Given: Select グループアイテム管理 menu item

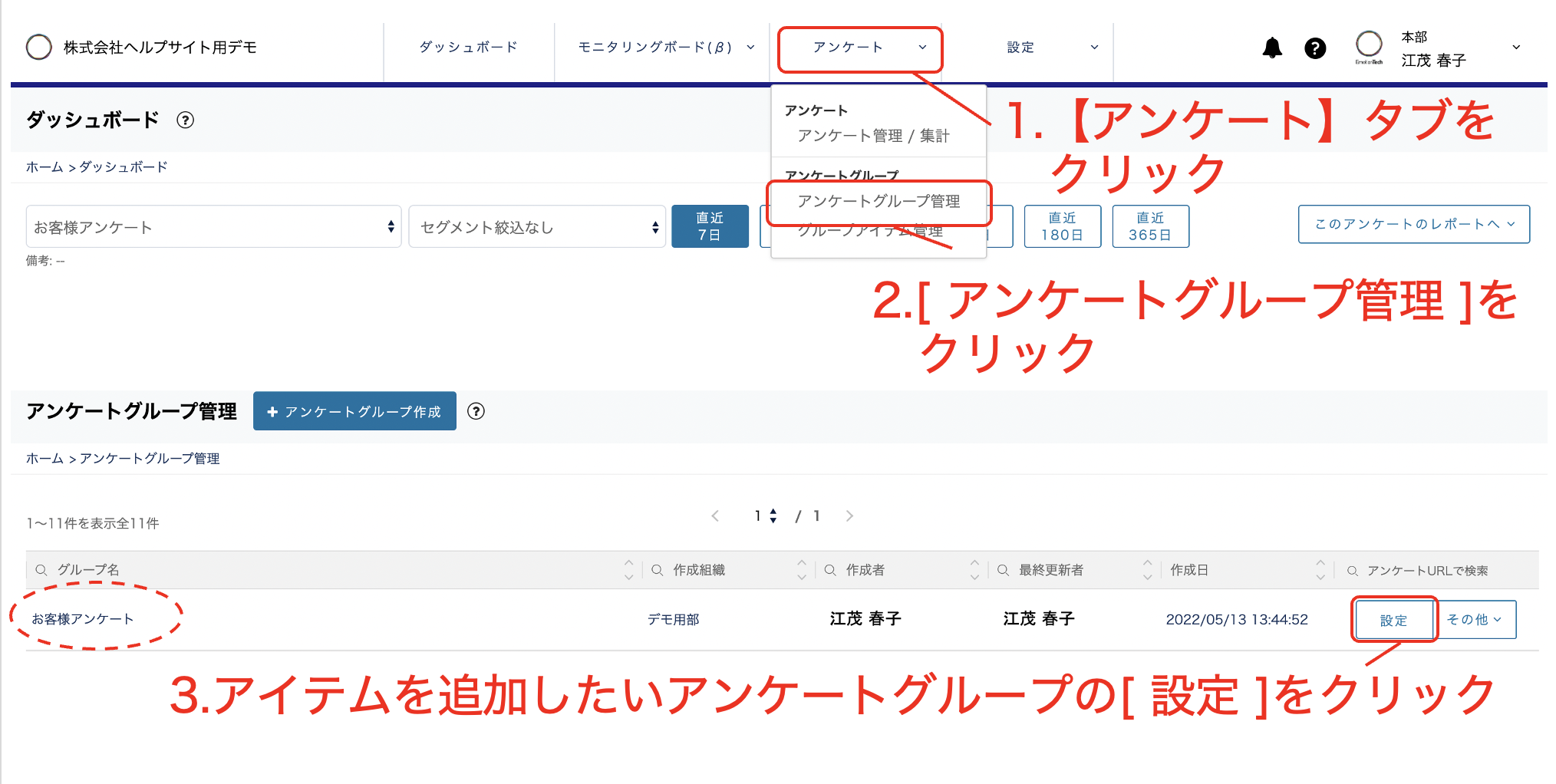Looking at the screenshot, I should [x=870, y=230].
